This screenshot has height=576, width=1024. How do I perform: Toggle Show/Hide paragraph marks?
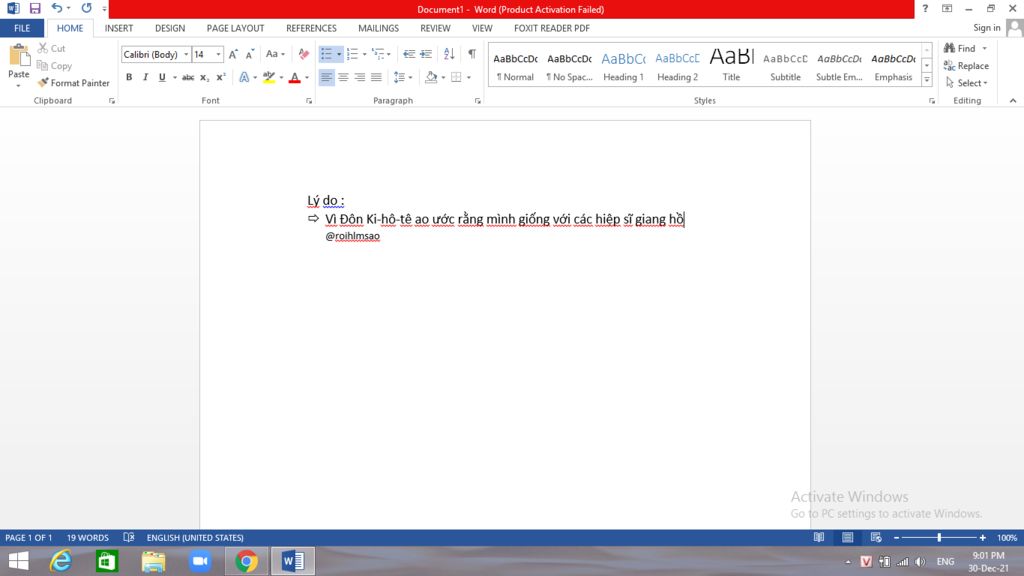pos(472,54)
